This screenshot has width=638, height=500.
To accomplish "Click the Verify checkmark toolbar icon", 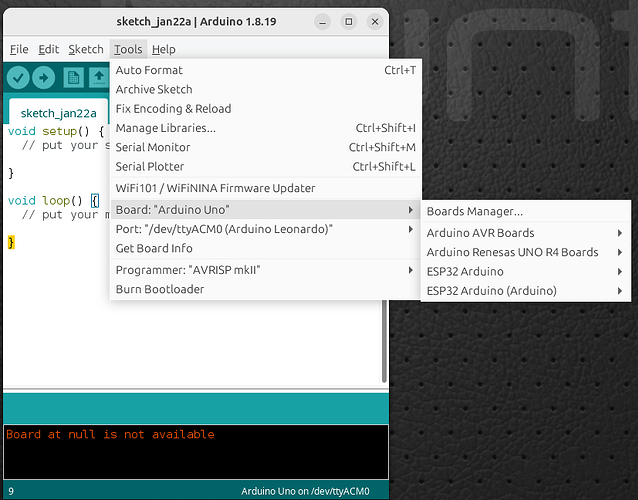I will coord(18,77).
